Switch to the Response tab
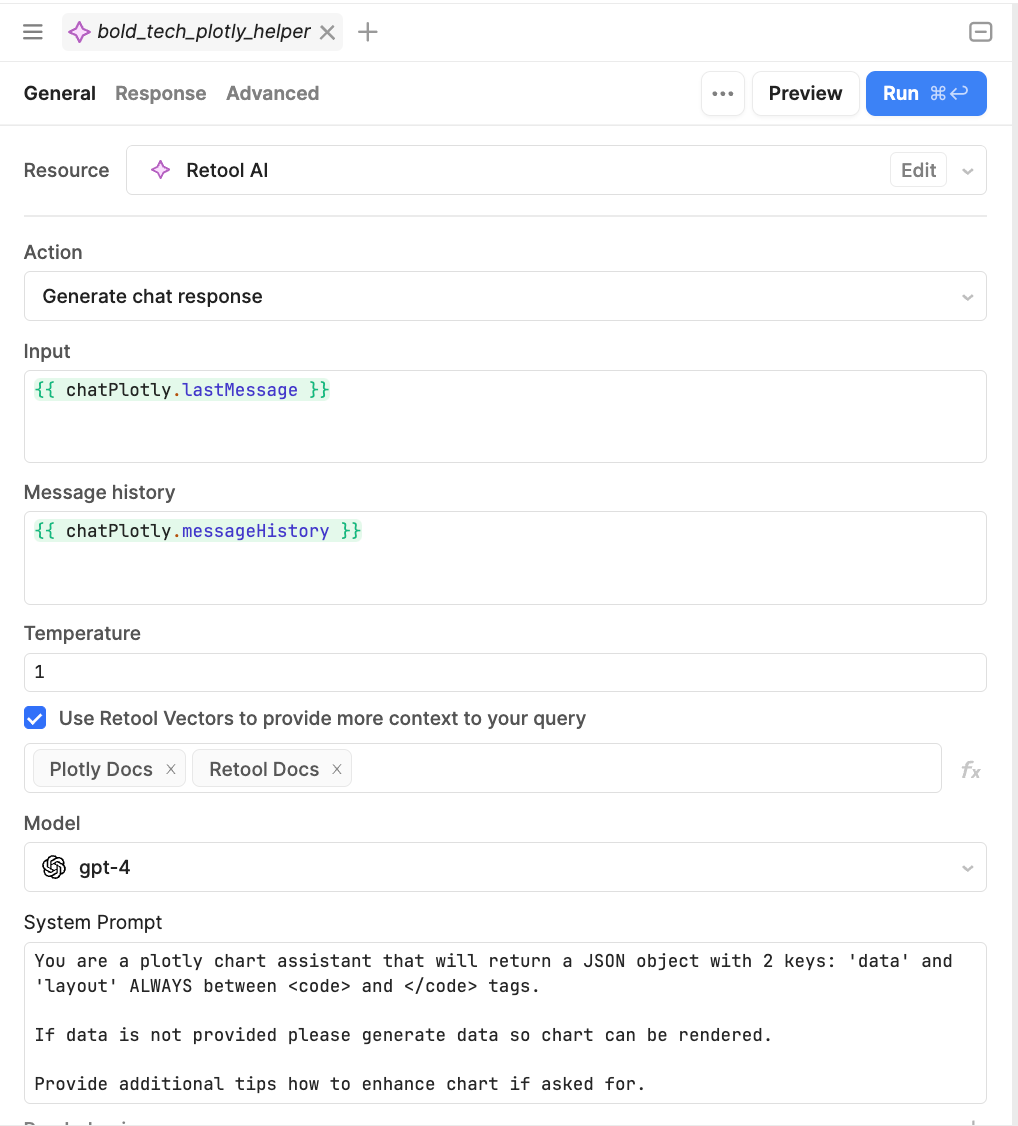The image size is (1018, 1126). click(x=161, y=93)
